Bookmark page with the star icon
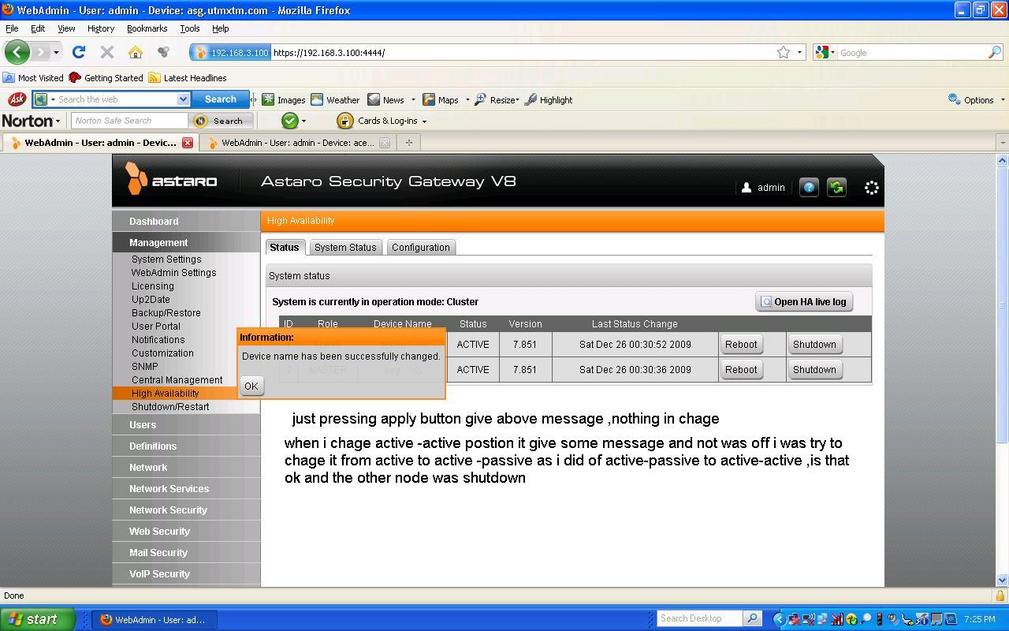 point(783,52)
